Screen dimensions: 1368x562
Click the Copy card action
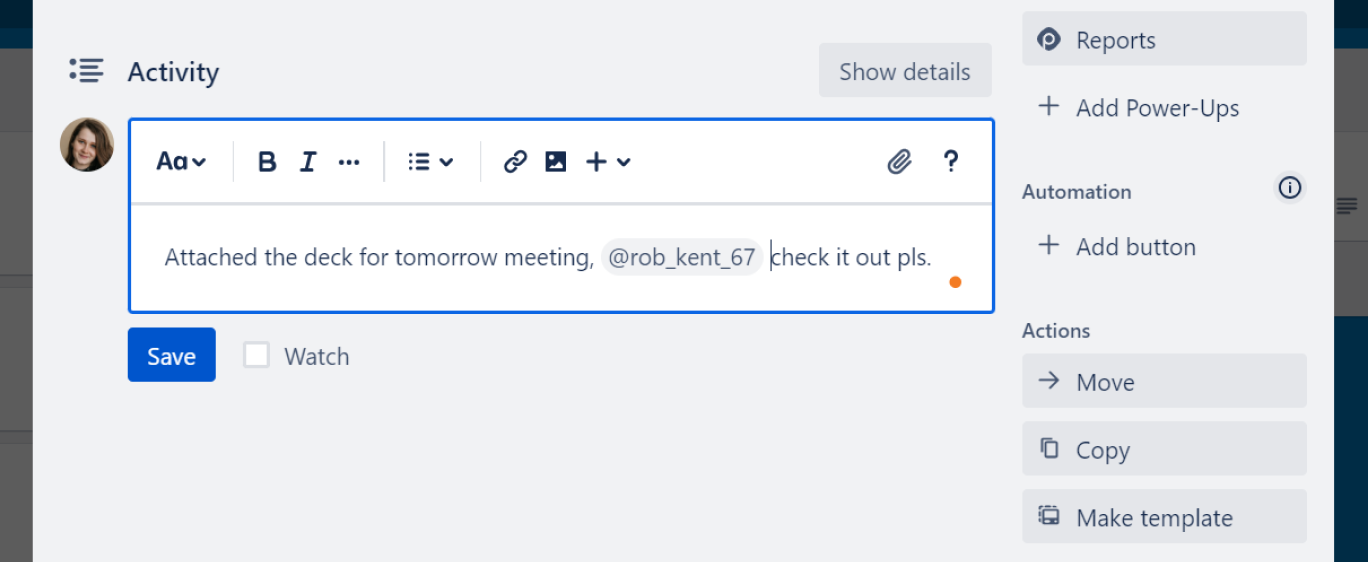(x=1164, y=449)
